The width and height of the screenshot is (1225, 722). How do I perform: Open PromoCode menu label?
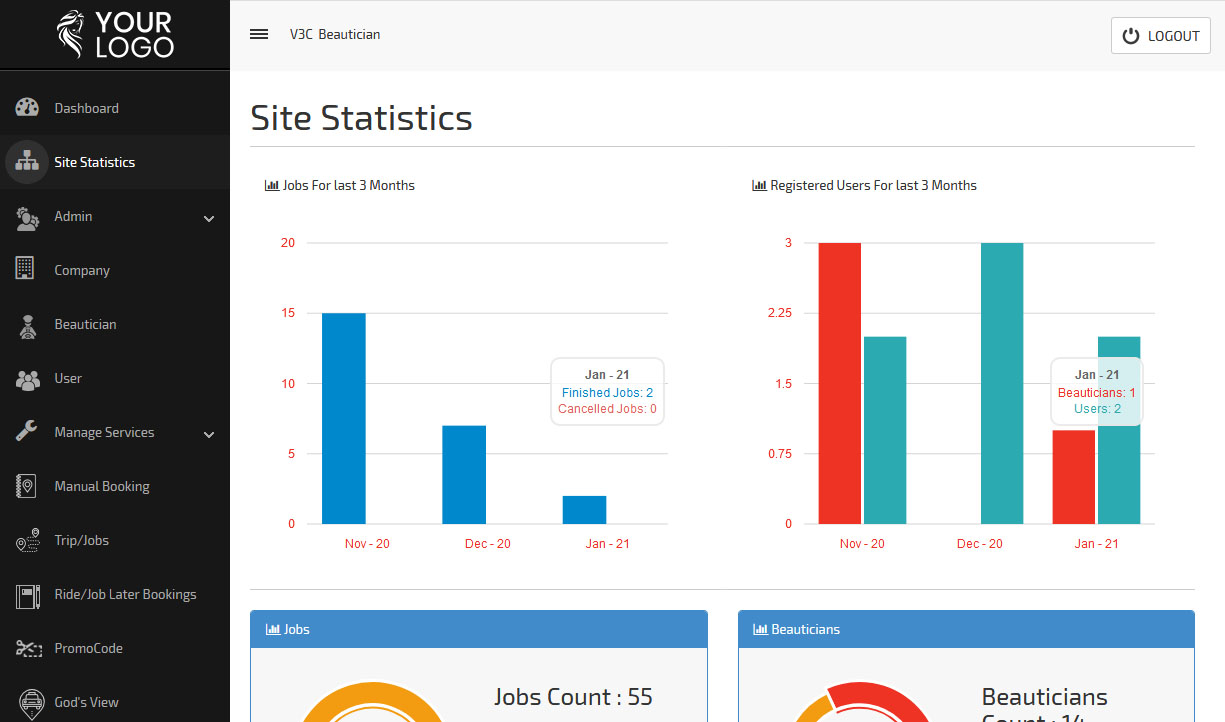click(88, 648)
